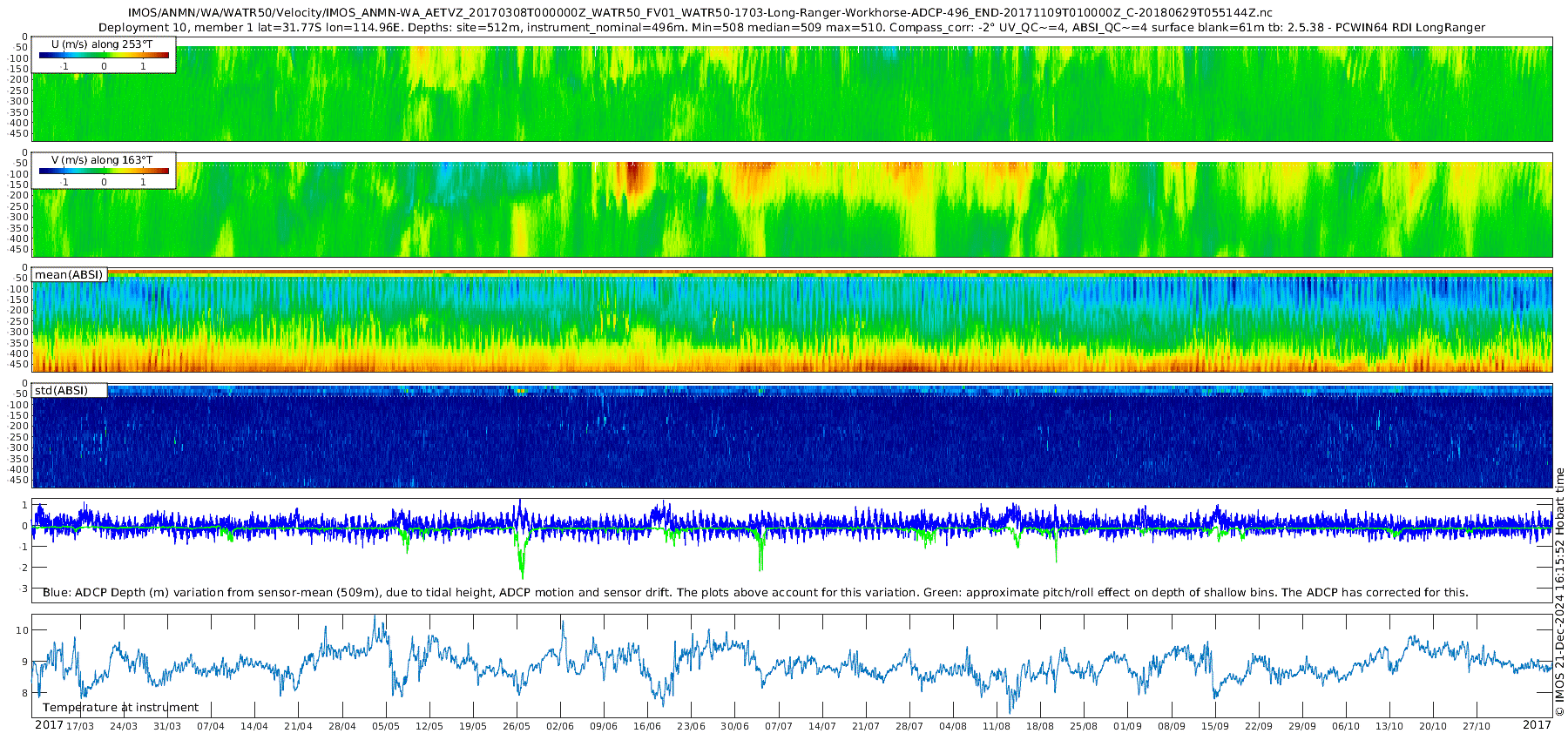The image size is (1568, 740).
Task: Click the V velocity colorbar
Action: pos(104,172)
